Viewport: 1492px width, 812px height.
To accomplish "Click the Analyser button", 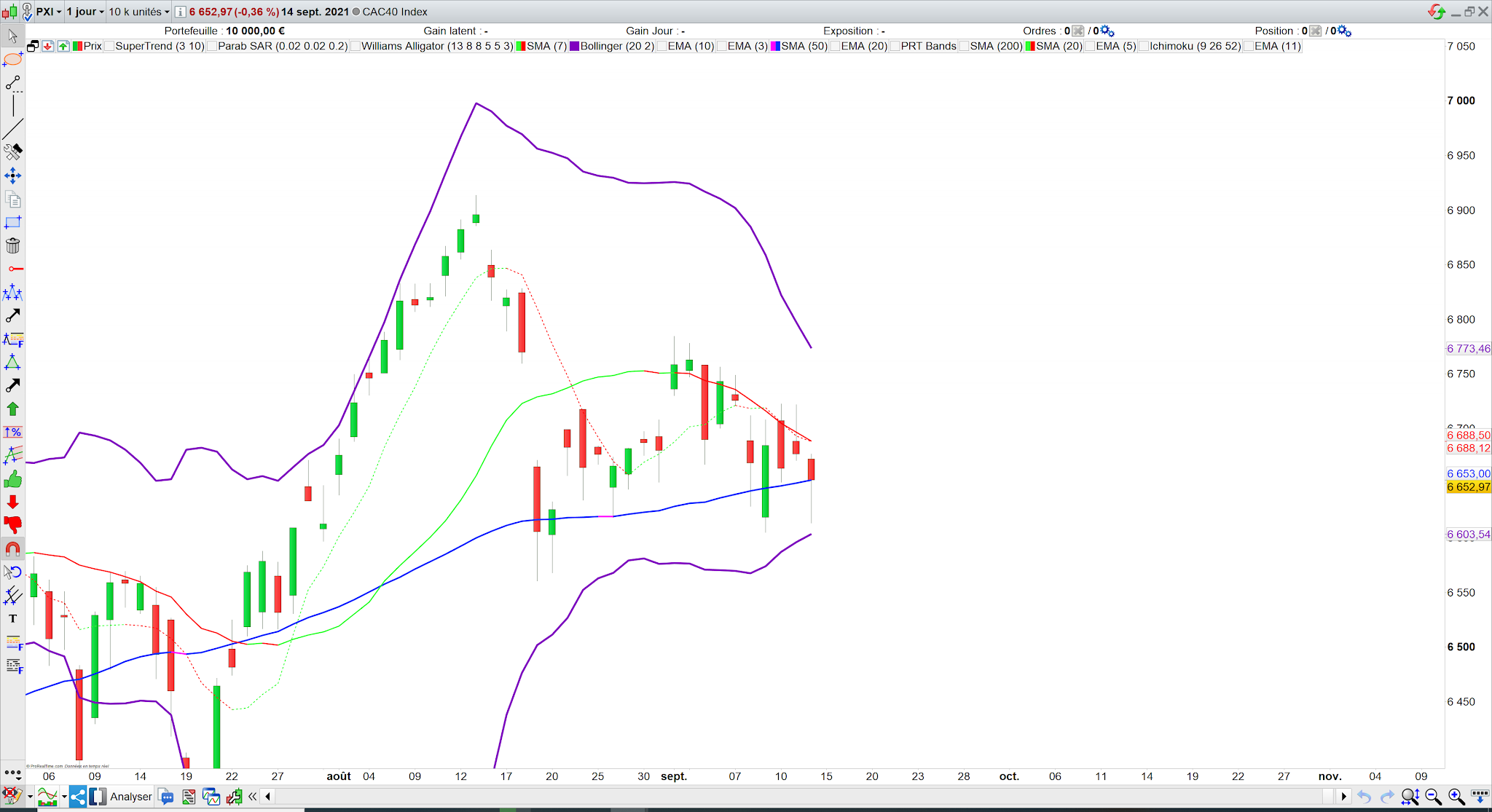I will tap(130, 796).
